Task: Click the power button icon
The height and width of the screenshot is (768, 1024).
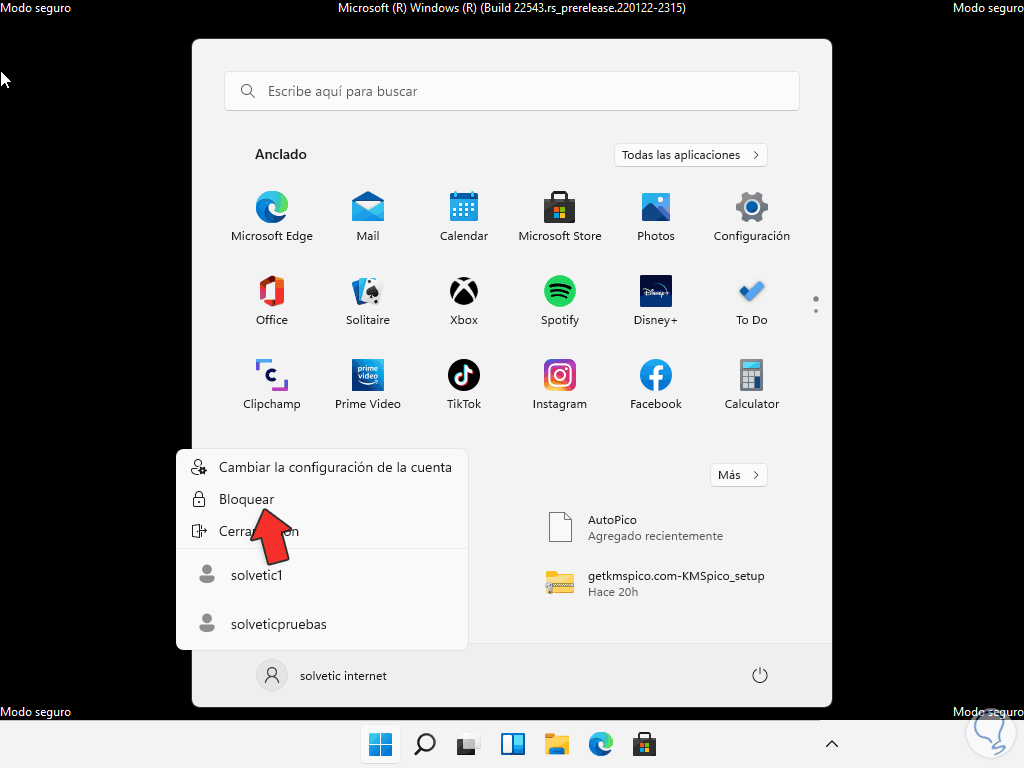Action: (x=760, y=675)
